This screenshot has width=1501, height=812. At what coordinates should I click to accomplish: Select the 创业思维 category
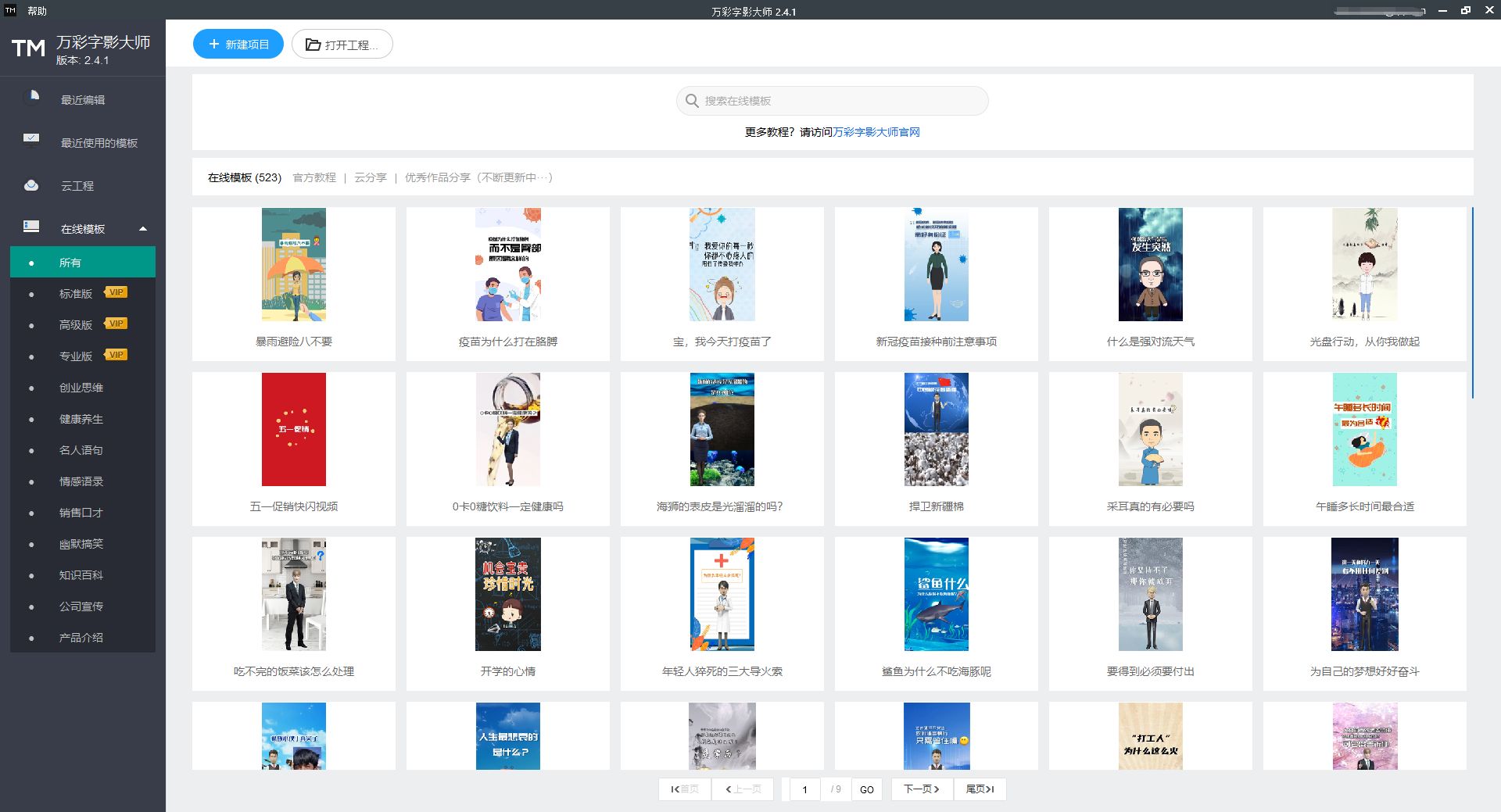[x=83, y=388]
